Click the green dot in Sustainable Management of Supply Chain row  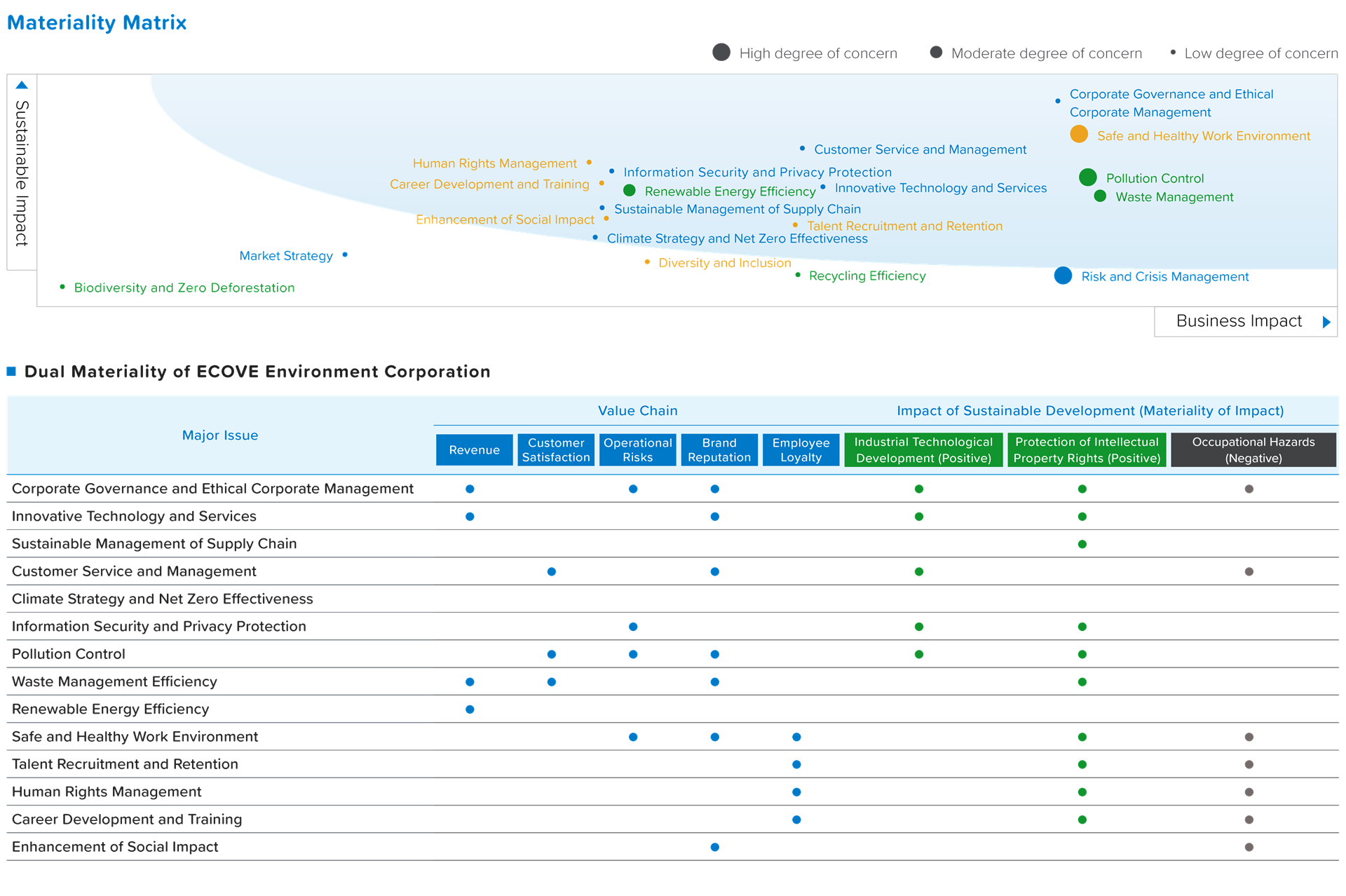1082,544
